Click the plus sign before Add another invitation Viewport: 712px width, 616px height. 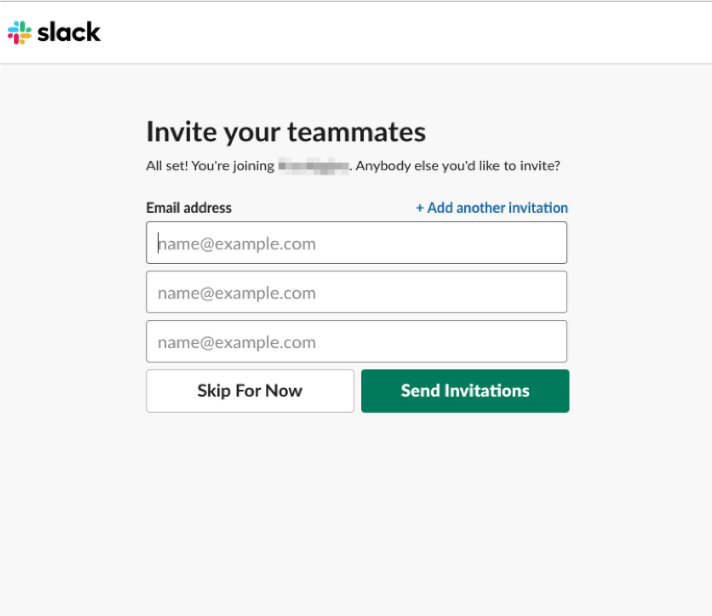click(420, 208)
